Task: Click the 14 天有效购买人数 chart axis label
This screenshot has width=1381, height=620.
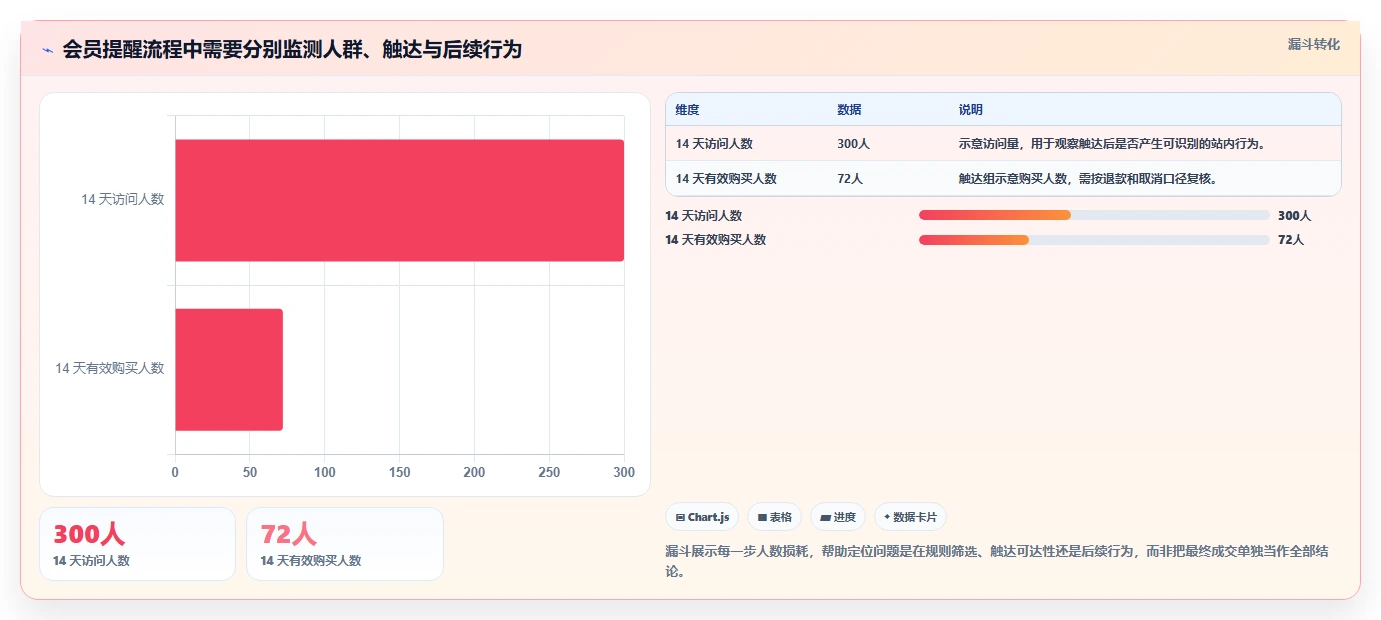Action: [x=109, y=369]
